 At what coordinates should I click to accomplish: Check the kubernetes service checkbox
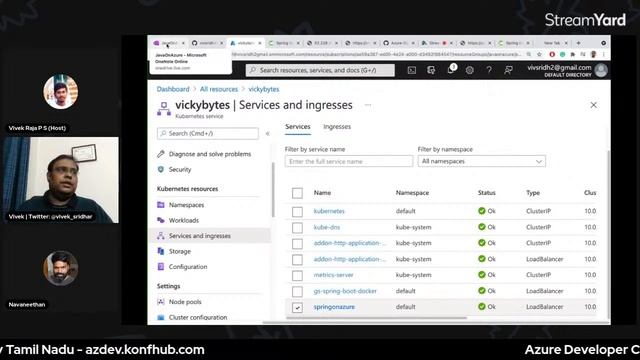(x=297, y=211)
